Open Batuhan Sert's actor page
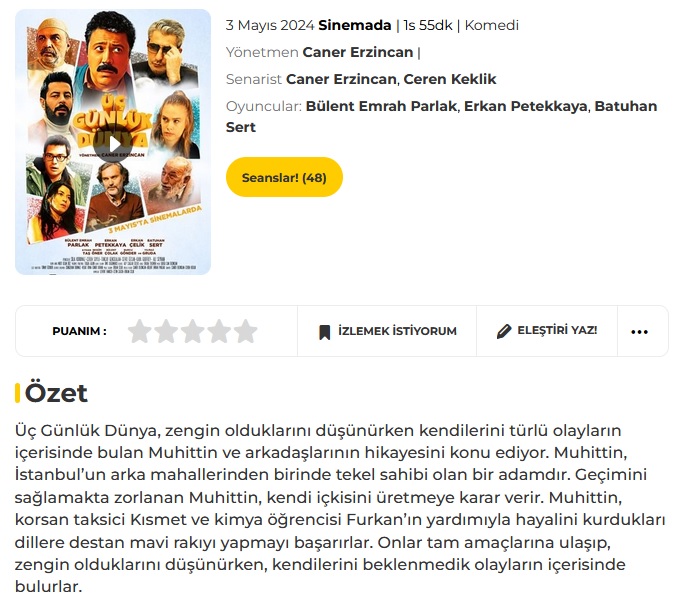This screenshot has height=607, width=696. (441, 116)
